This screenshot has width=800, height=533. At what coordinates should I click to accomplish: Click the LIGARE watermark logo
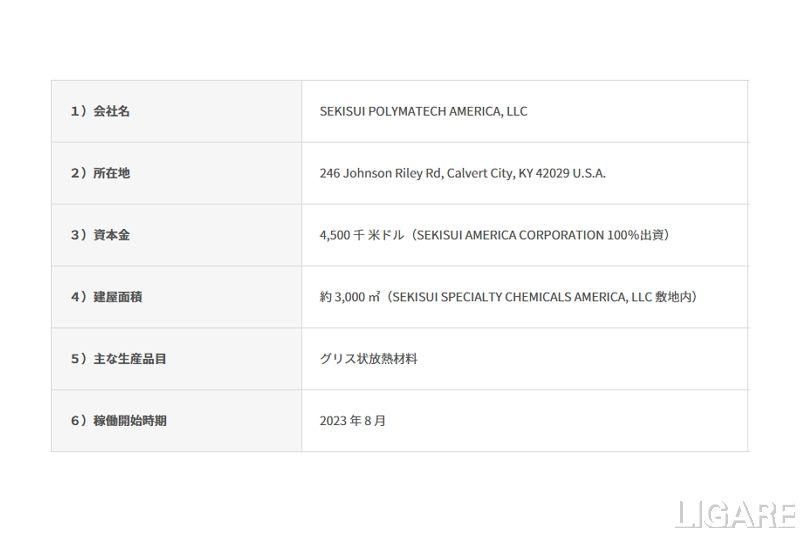tap(736, 514)
